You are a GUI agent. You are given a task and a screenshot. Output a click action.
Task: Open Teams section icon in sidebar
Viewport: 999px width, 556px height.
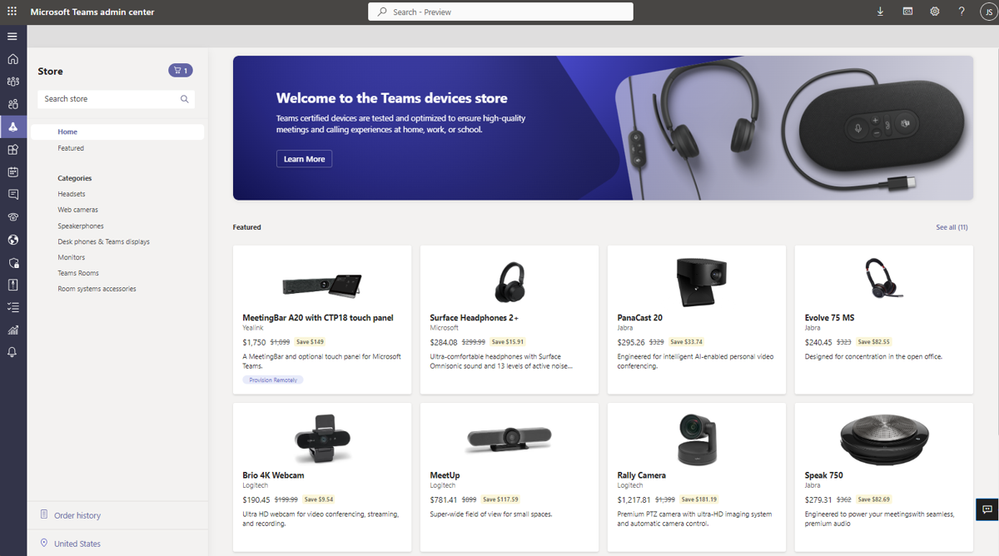point(13,82)
